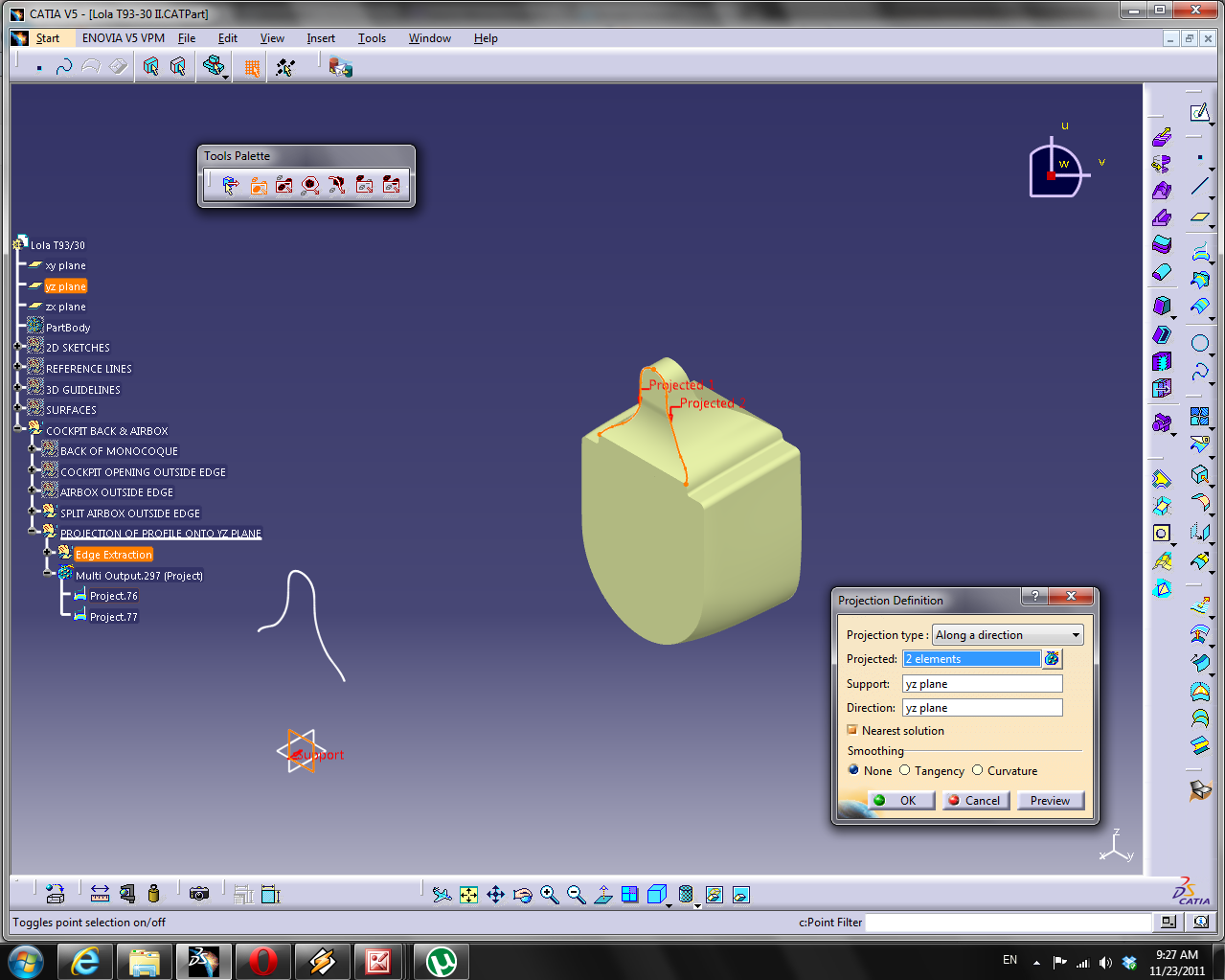This screenshot has height=980, width=1225.
Task: Click the orange highlighted Tools Palette icon
Action: [x=258, y=185]
